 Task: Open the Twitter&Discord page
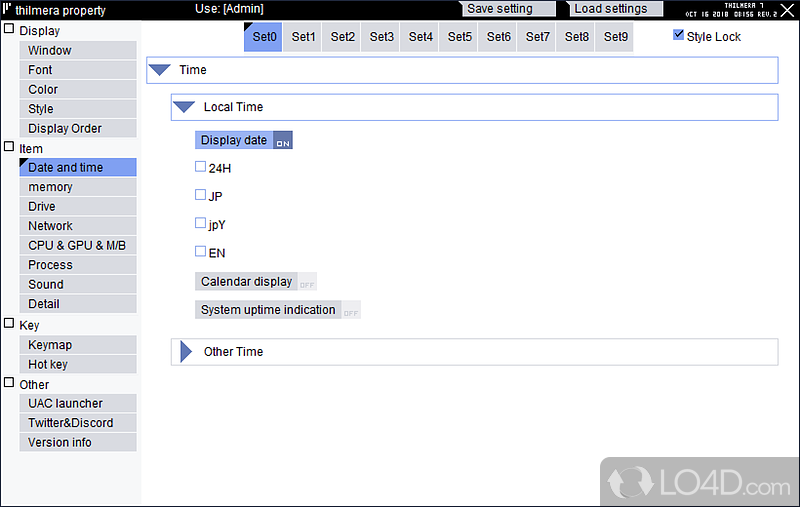coord(78,423)
